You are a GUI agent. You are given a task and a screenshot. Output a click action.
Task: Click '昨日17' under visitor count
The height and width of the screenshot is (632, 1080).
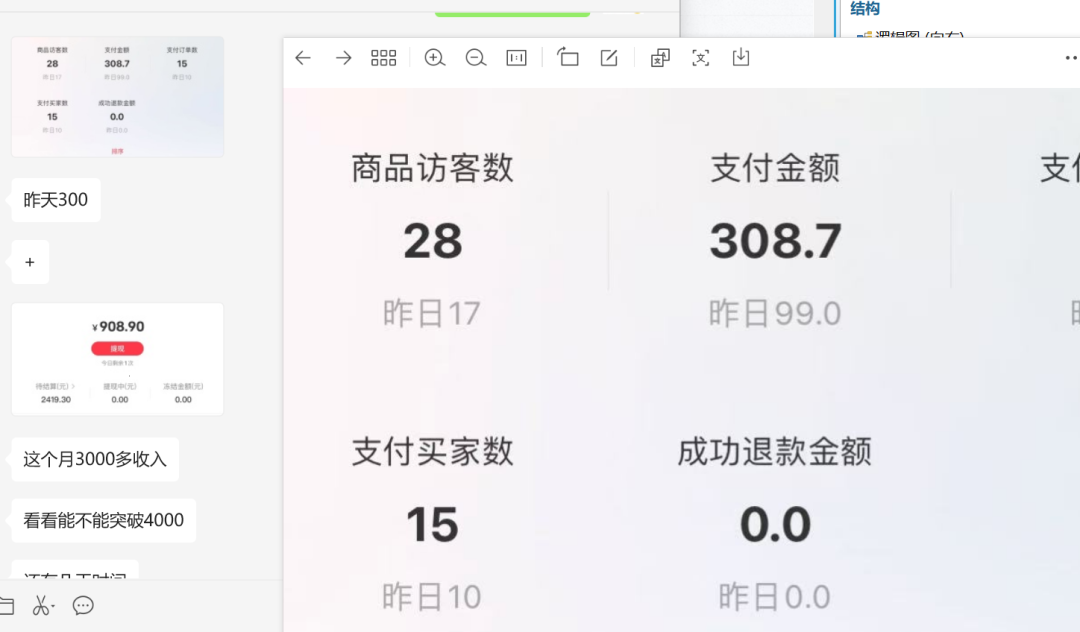tap(432, 313)
